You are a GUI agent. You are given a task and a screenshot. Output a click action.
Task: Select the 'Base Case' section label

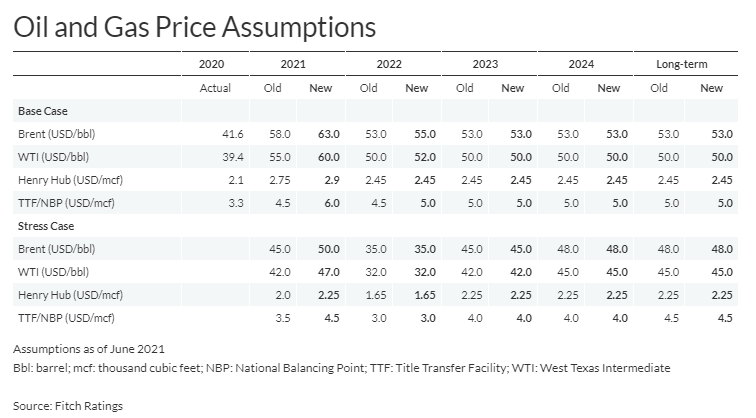tap(43, 110)
